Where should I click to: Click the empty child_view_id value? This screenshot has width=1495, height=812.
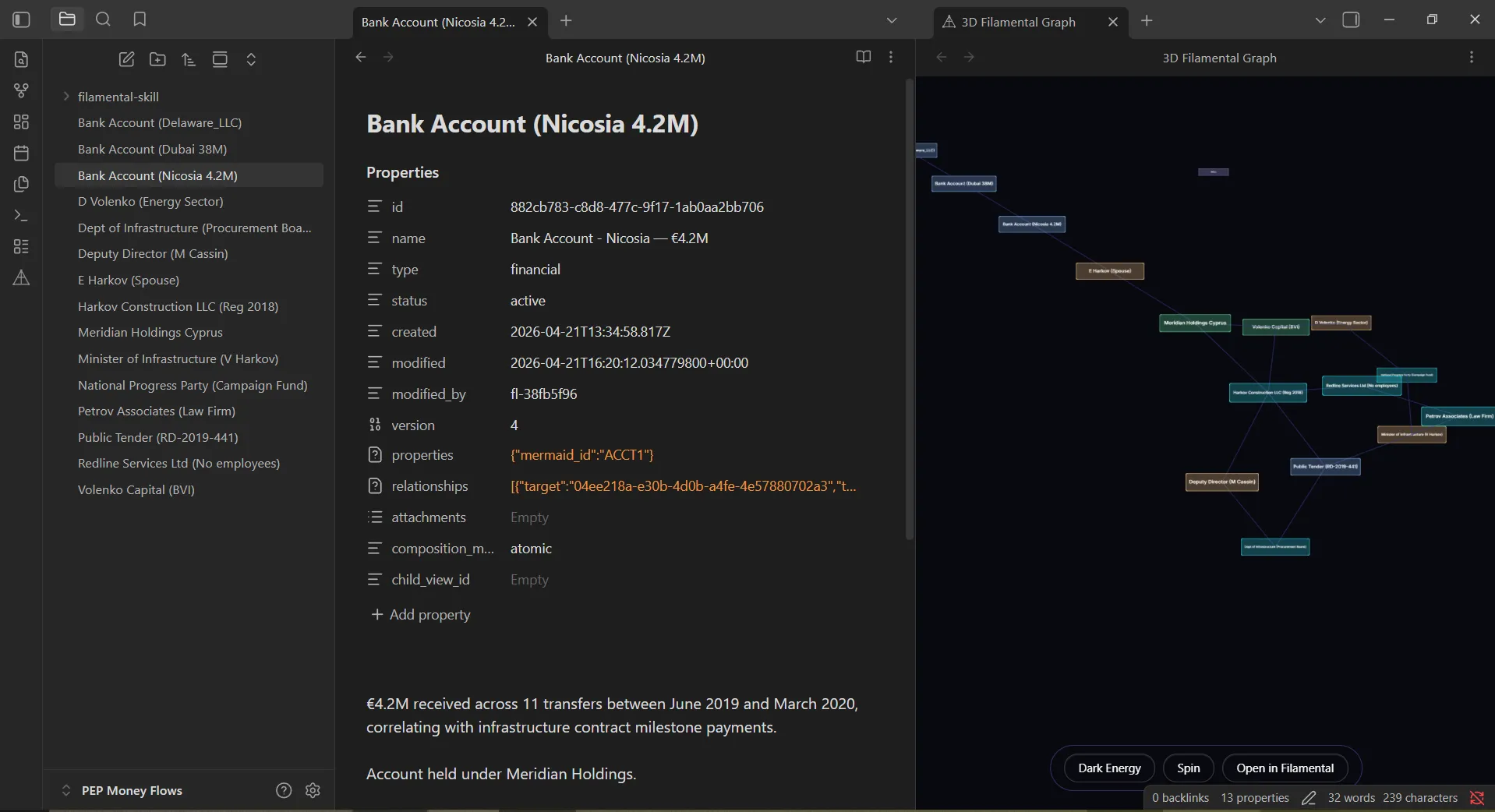[x=529, y=580]
